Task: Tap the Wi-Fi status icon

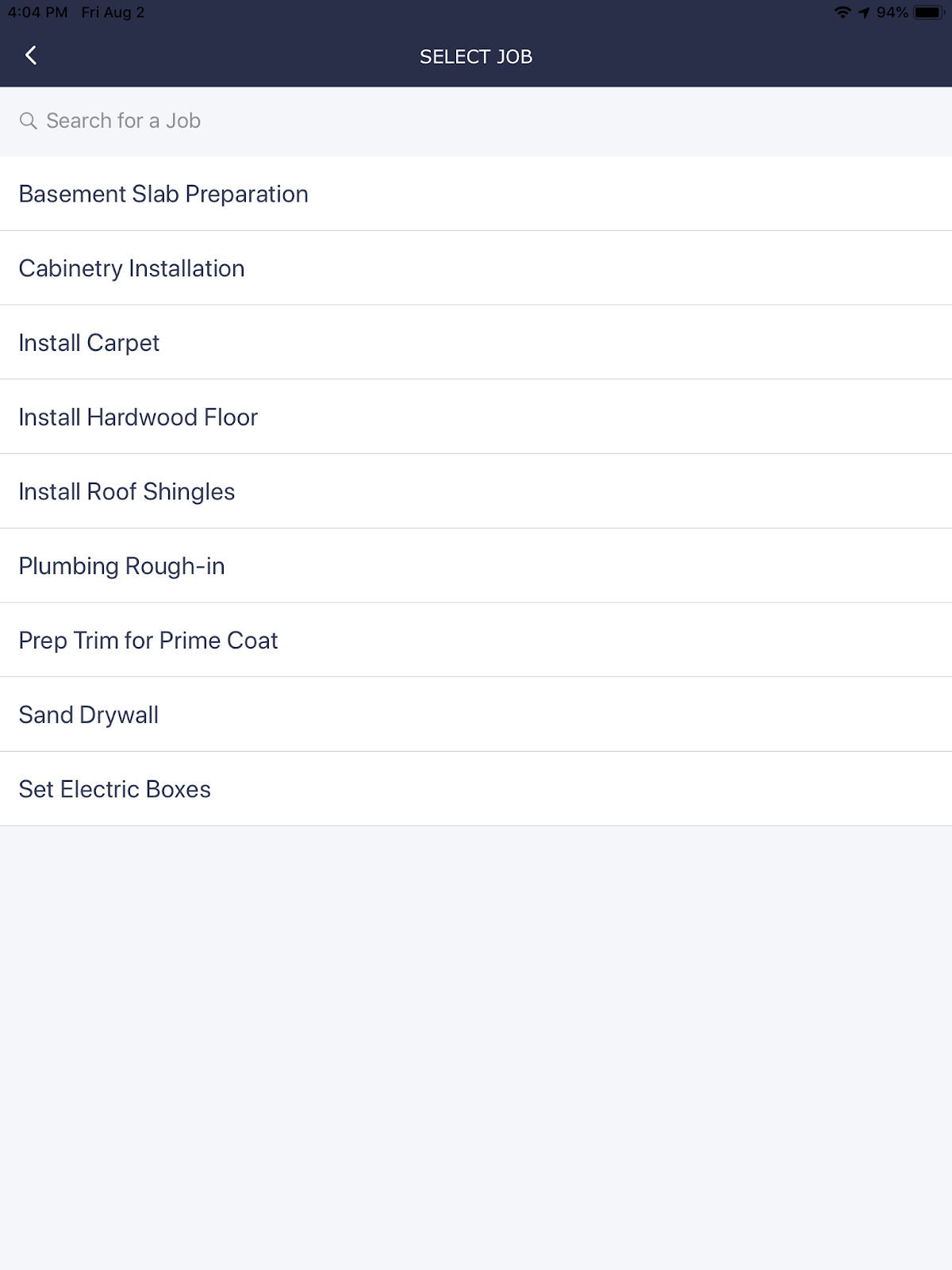Action: [843, 13]
